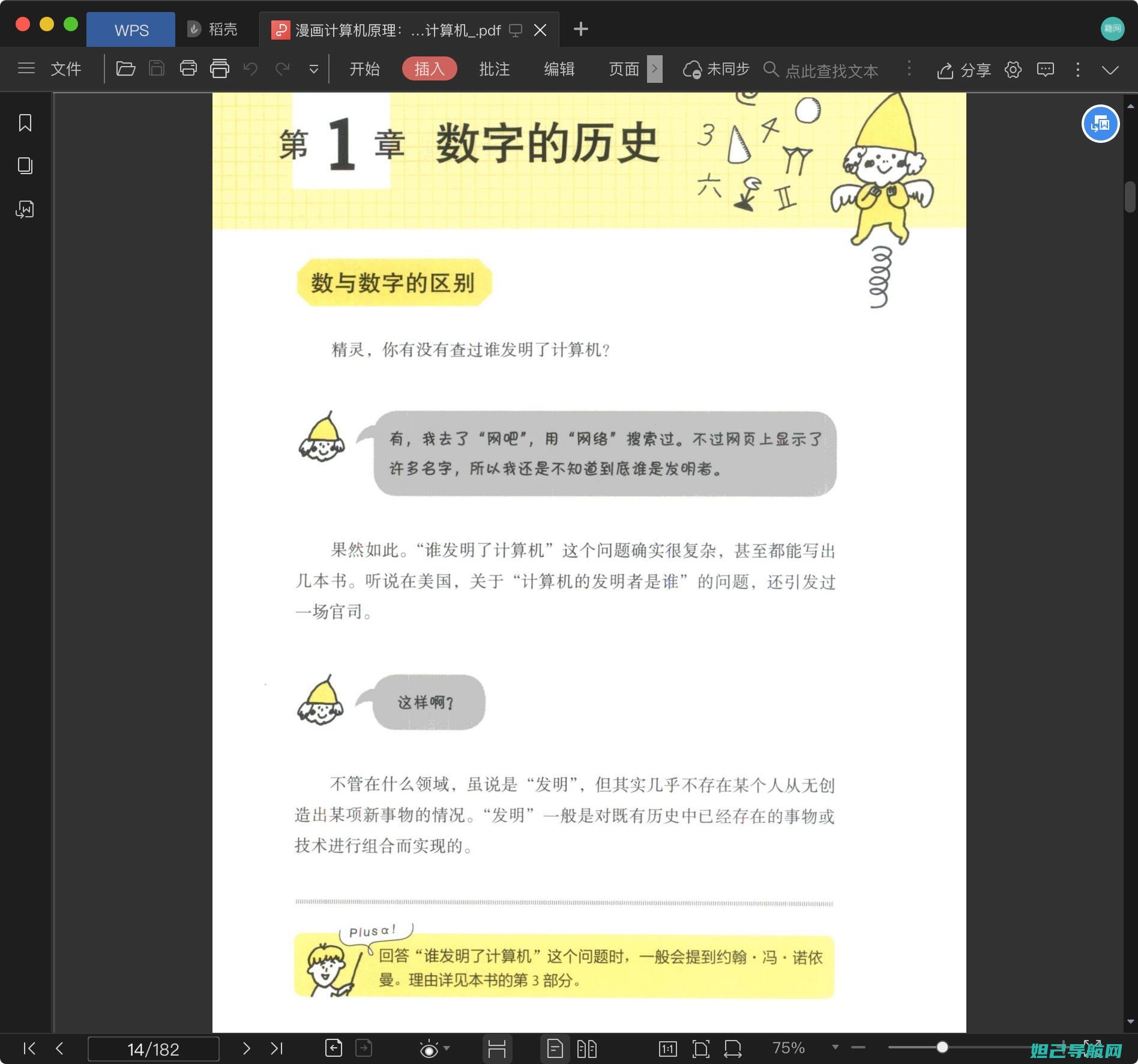This screenshot has height=1064, width=1138.
Task: Click the print preview icon
Action: point(220,68)
